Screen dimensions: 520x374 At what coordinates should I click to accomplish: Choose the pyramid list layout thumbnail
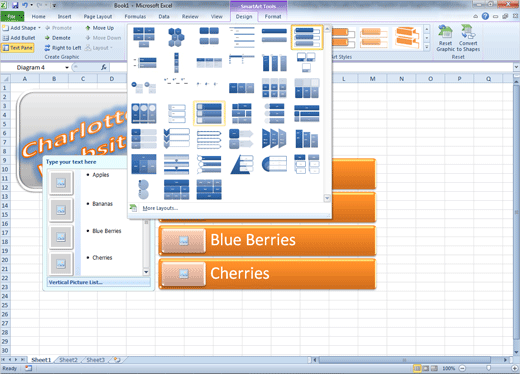coord(242,164)
